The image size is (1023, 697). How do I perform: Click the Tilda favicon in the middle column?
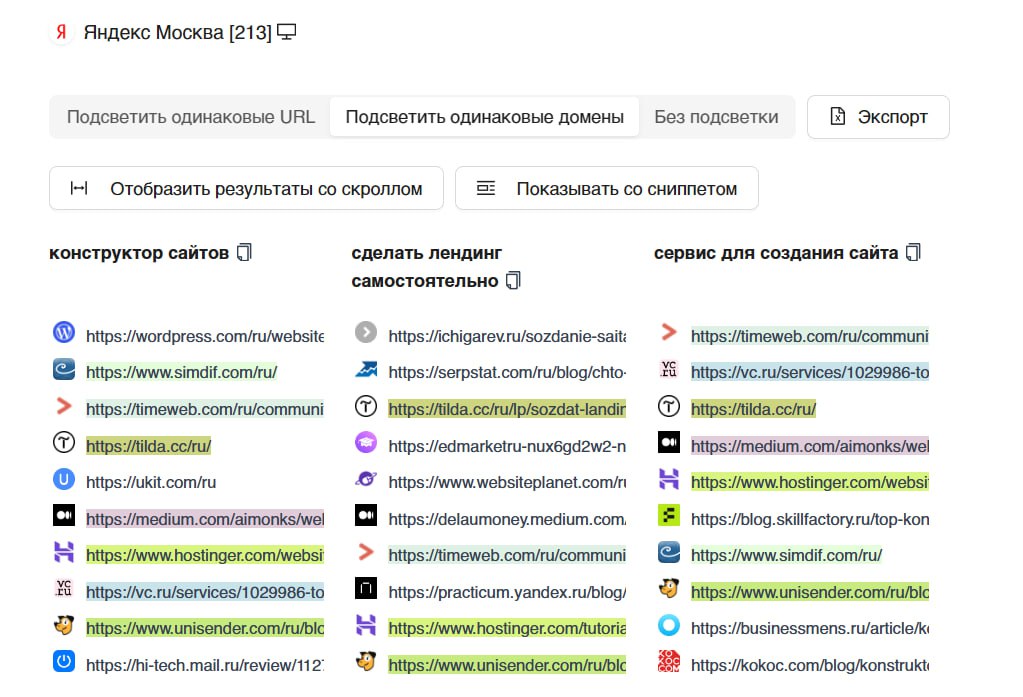[x=366, y=406]
